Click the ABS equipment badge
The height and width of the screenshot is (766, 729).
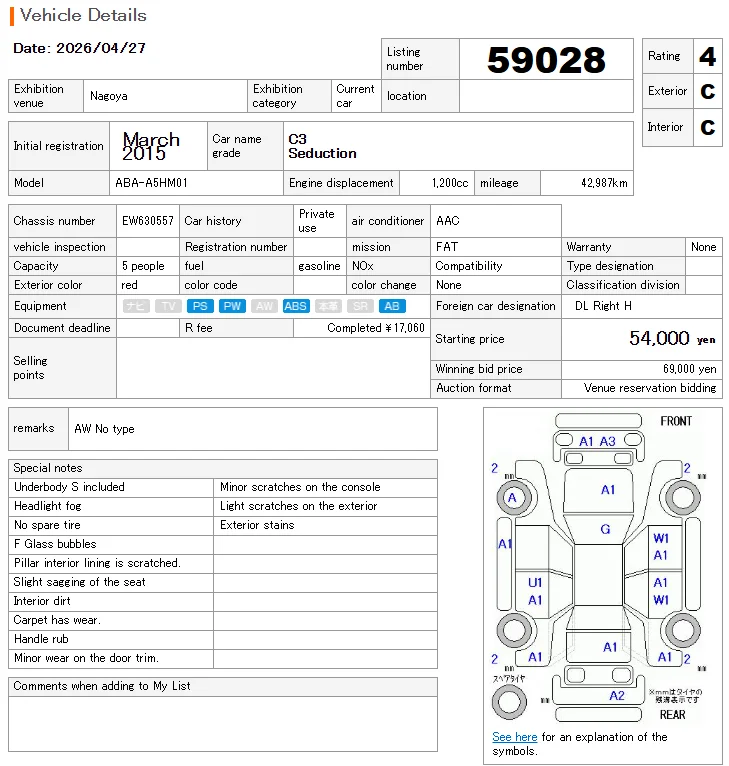click(x=296, y=306)
